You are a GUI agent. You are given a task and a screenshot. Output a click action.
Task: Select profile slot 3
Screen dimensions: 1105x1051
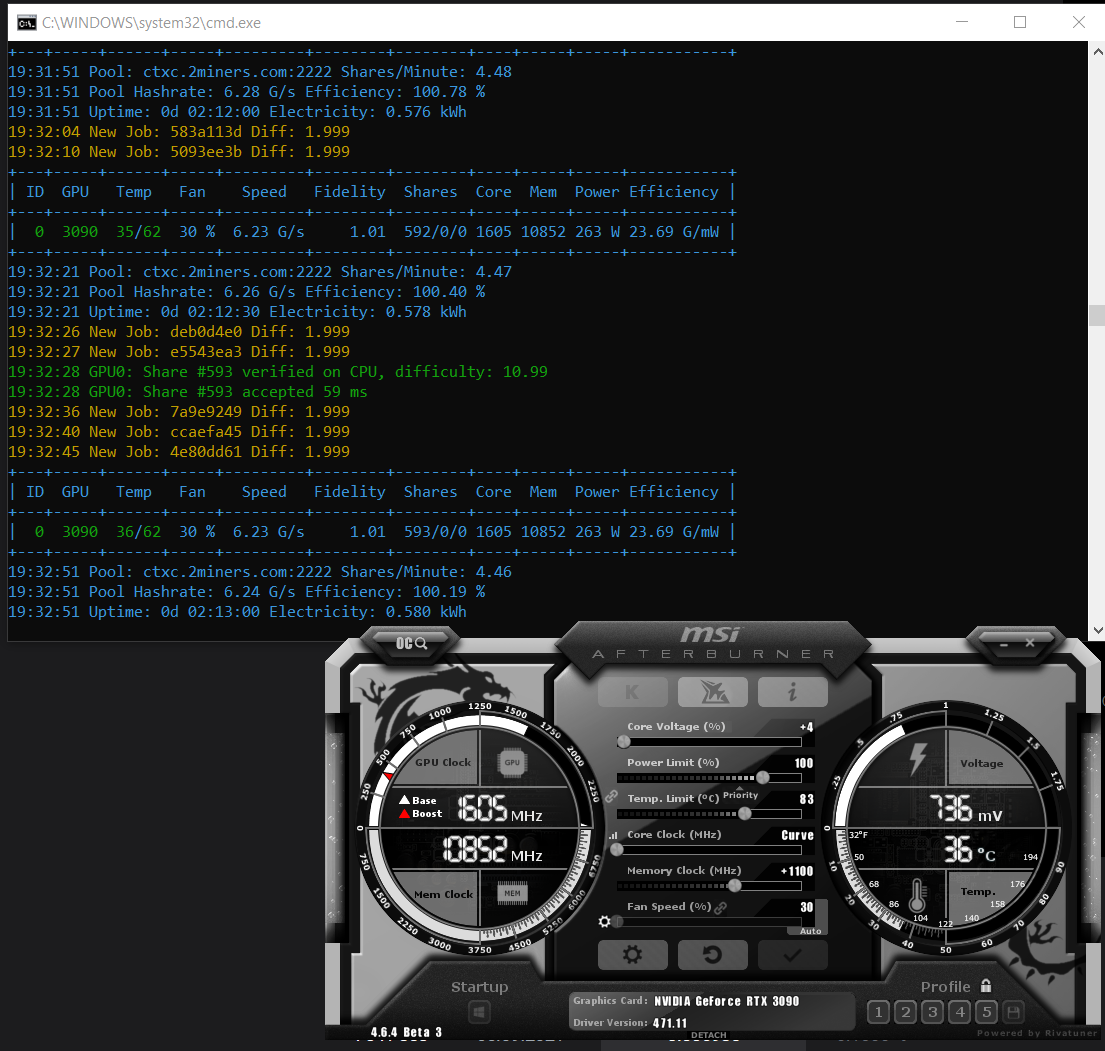click(932, 1013)
